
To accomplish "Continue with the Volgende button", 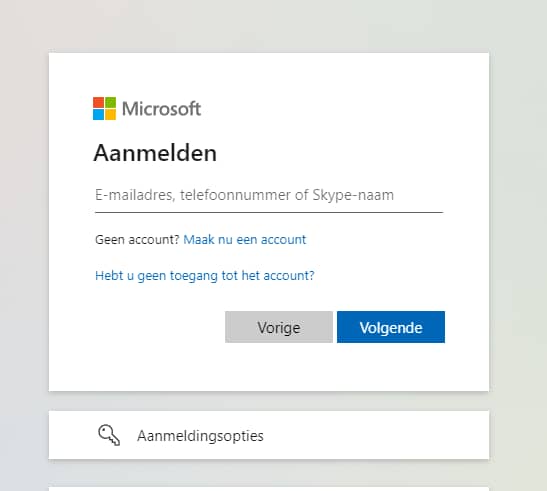I will [391, 327].
